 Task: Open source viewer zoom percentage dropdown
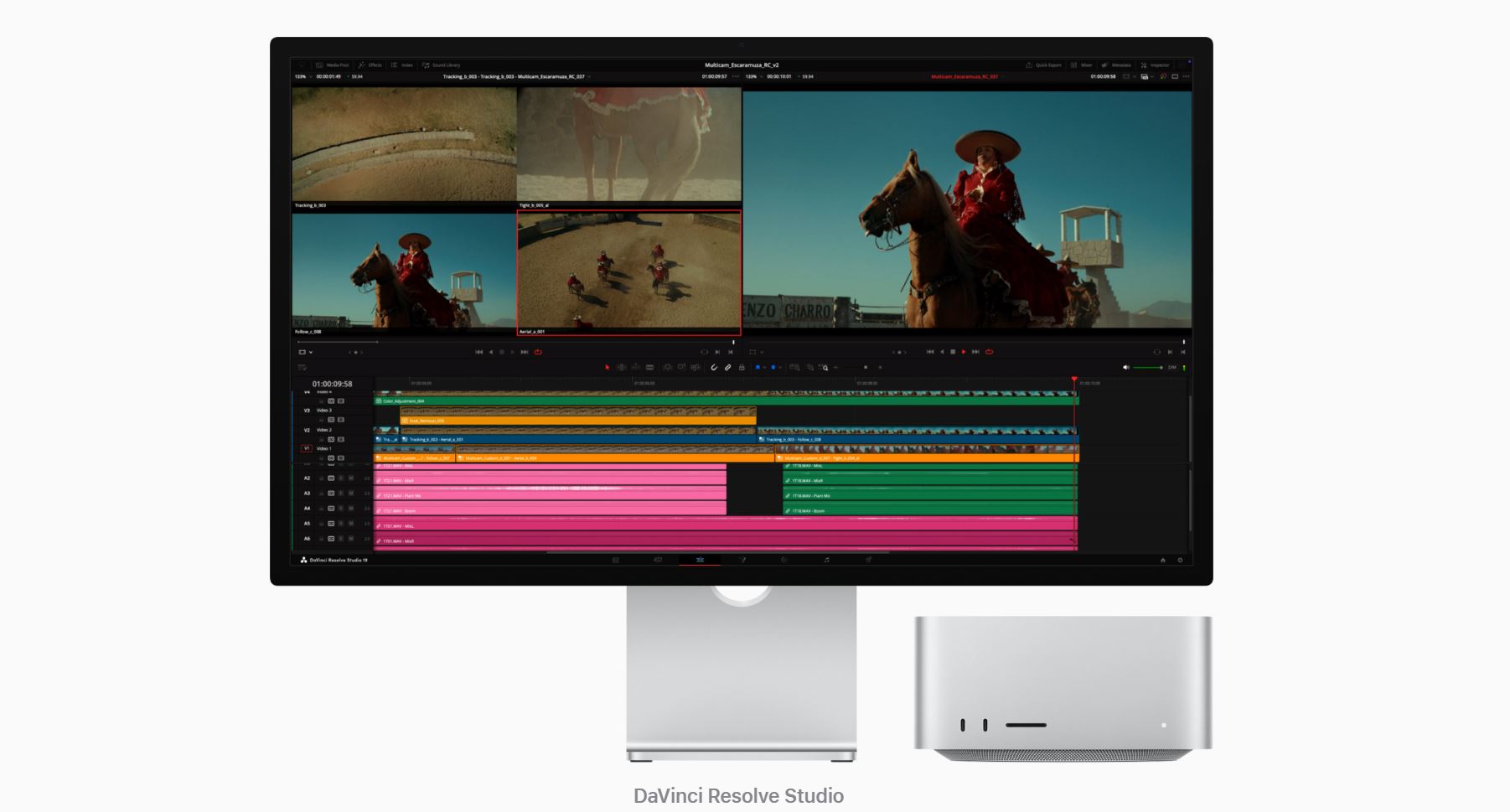[303, 76]
